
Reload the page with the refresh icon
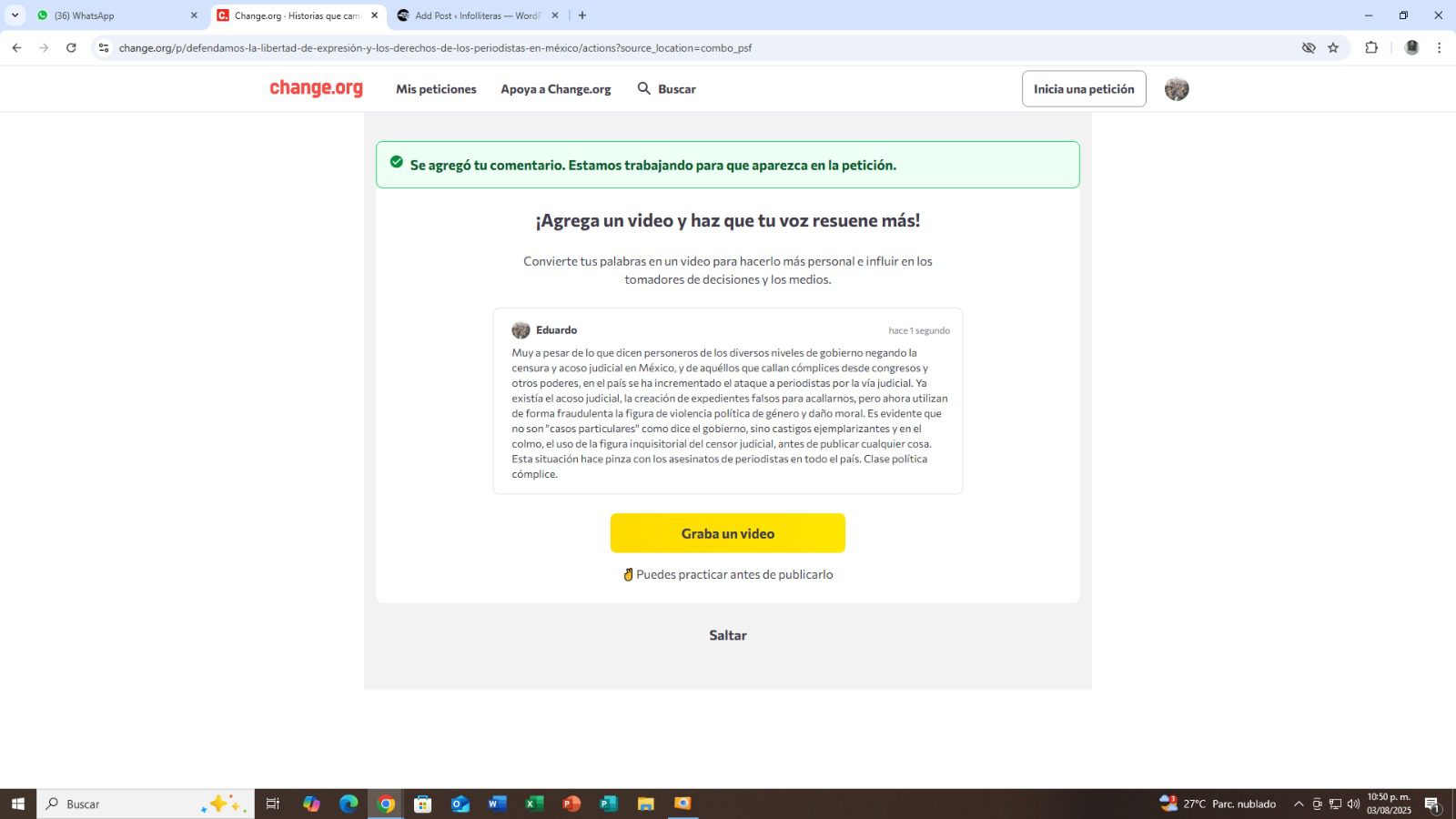click(71, 48)
